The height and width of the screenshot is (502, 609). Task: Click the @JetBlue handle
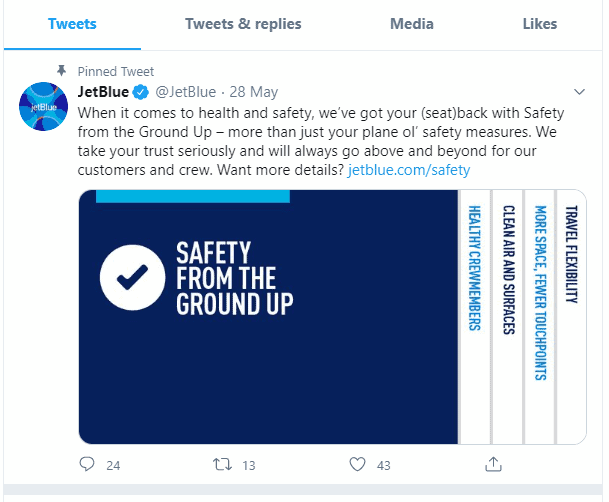pos(184,92)
